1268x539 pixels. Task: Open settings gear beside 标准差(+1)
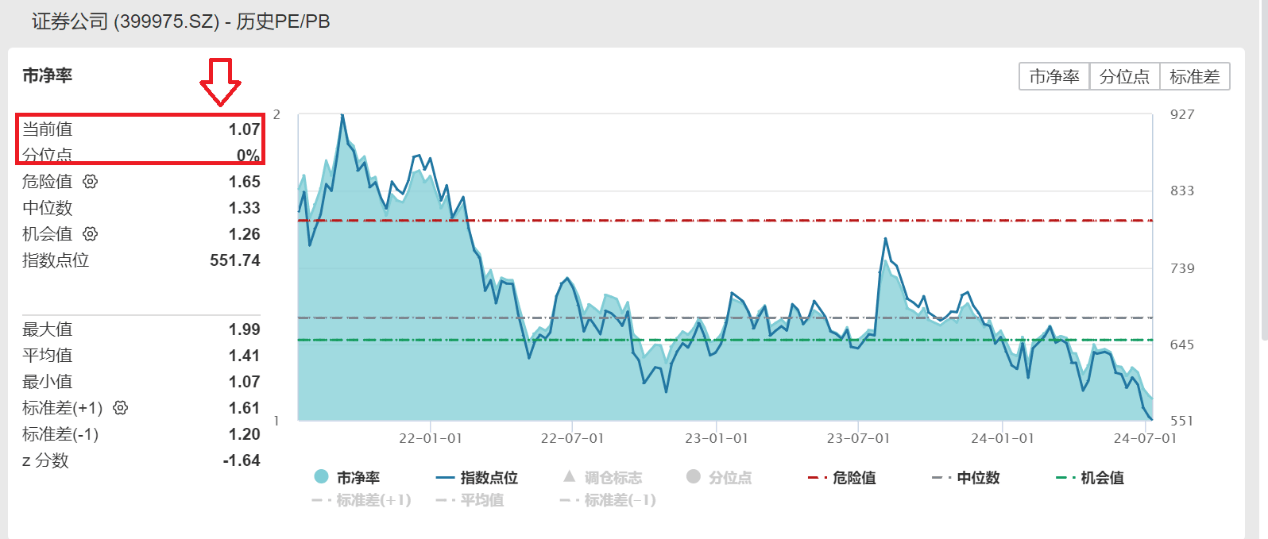pyautogui.click(x=121, y=408)
